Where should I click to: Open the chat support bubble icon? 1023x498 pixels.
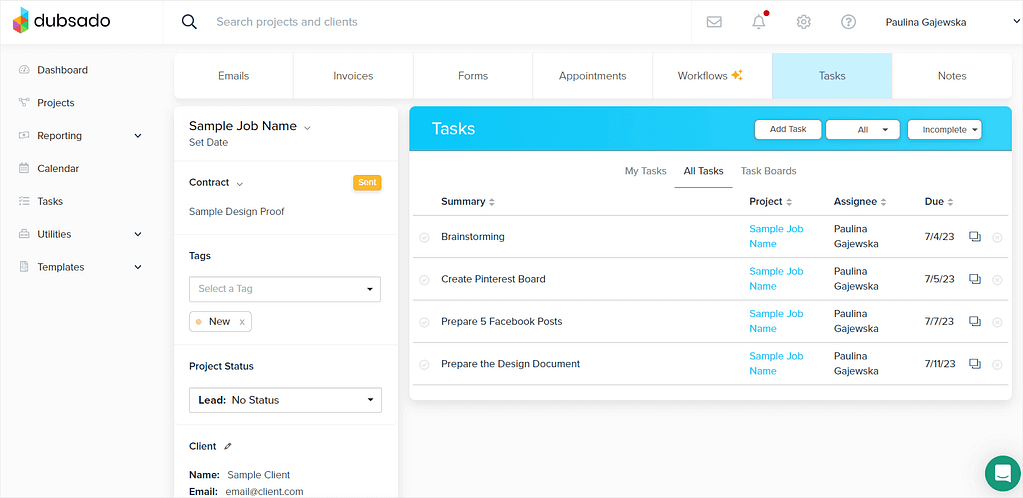tap(1003, 473)
